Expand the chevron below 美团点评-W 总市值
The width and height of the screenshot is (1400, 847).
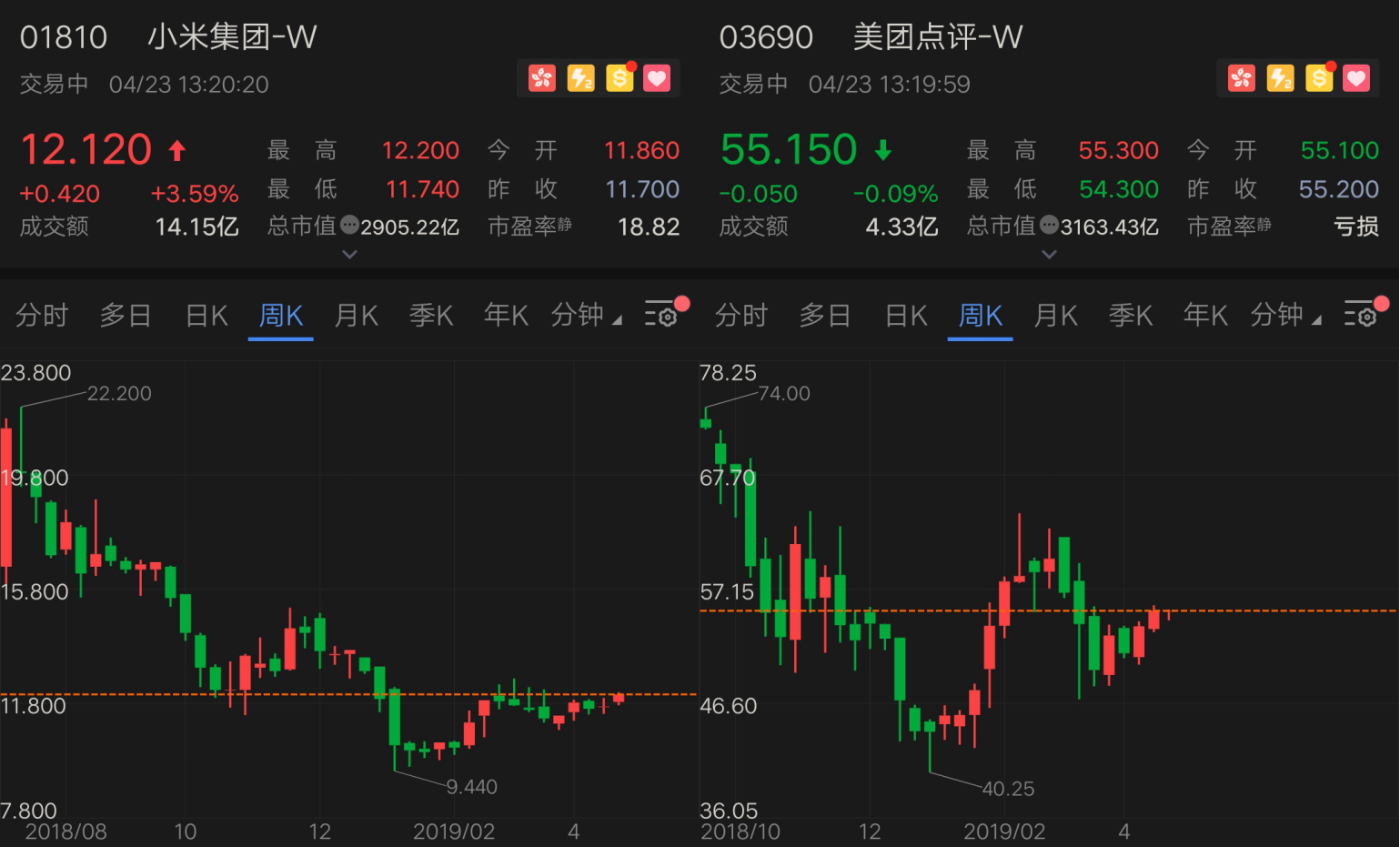point(1049,255)
